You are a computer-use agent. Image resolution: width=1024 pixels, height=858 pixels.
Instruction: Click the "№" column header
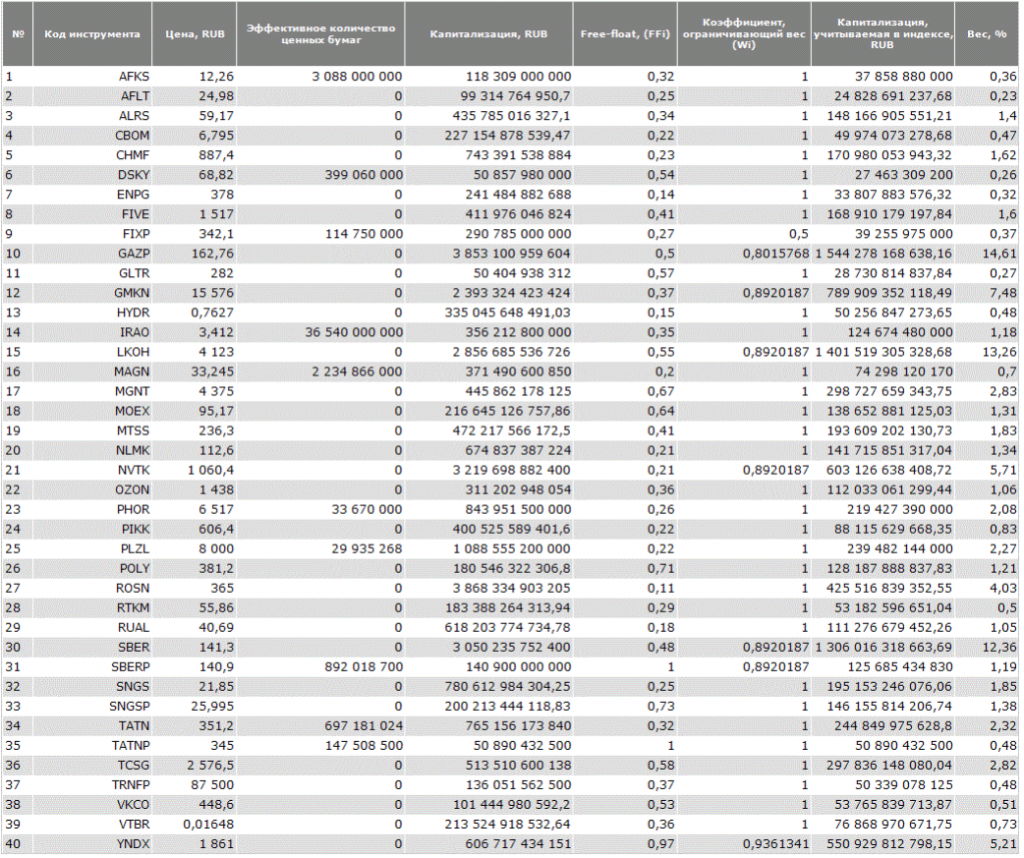click(18, 33)
